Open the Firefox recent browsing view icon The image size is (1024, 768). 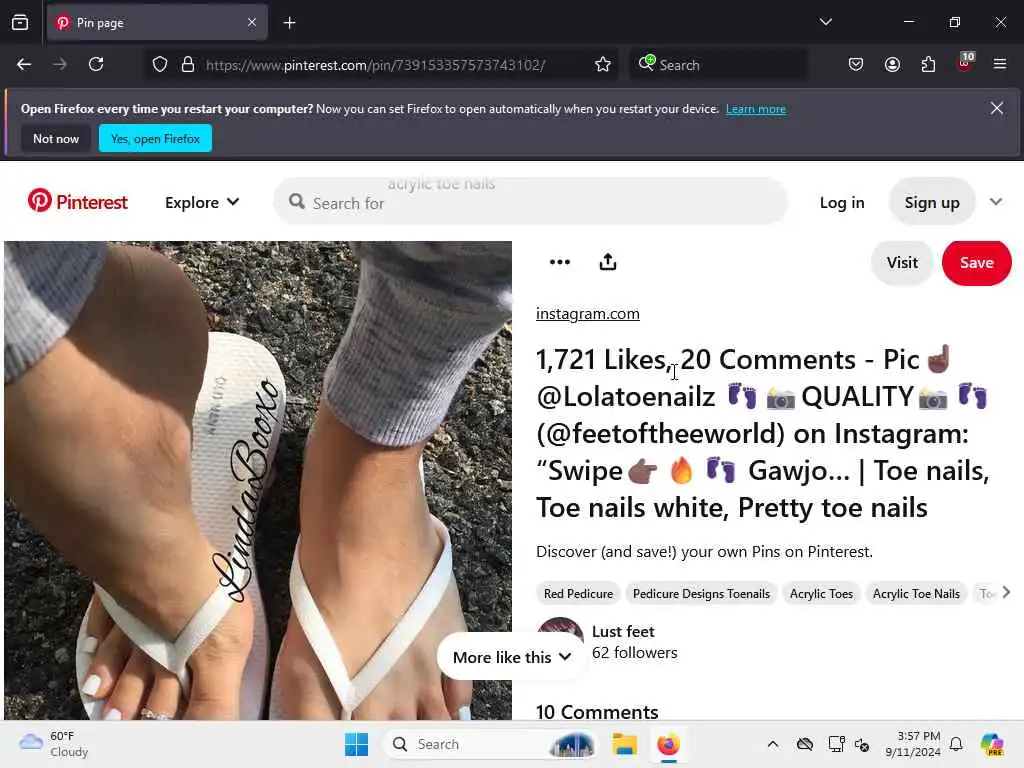20,23
